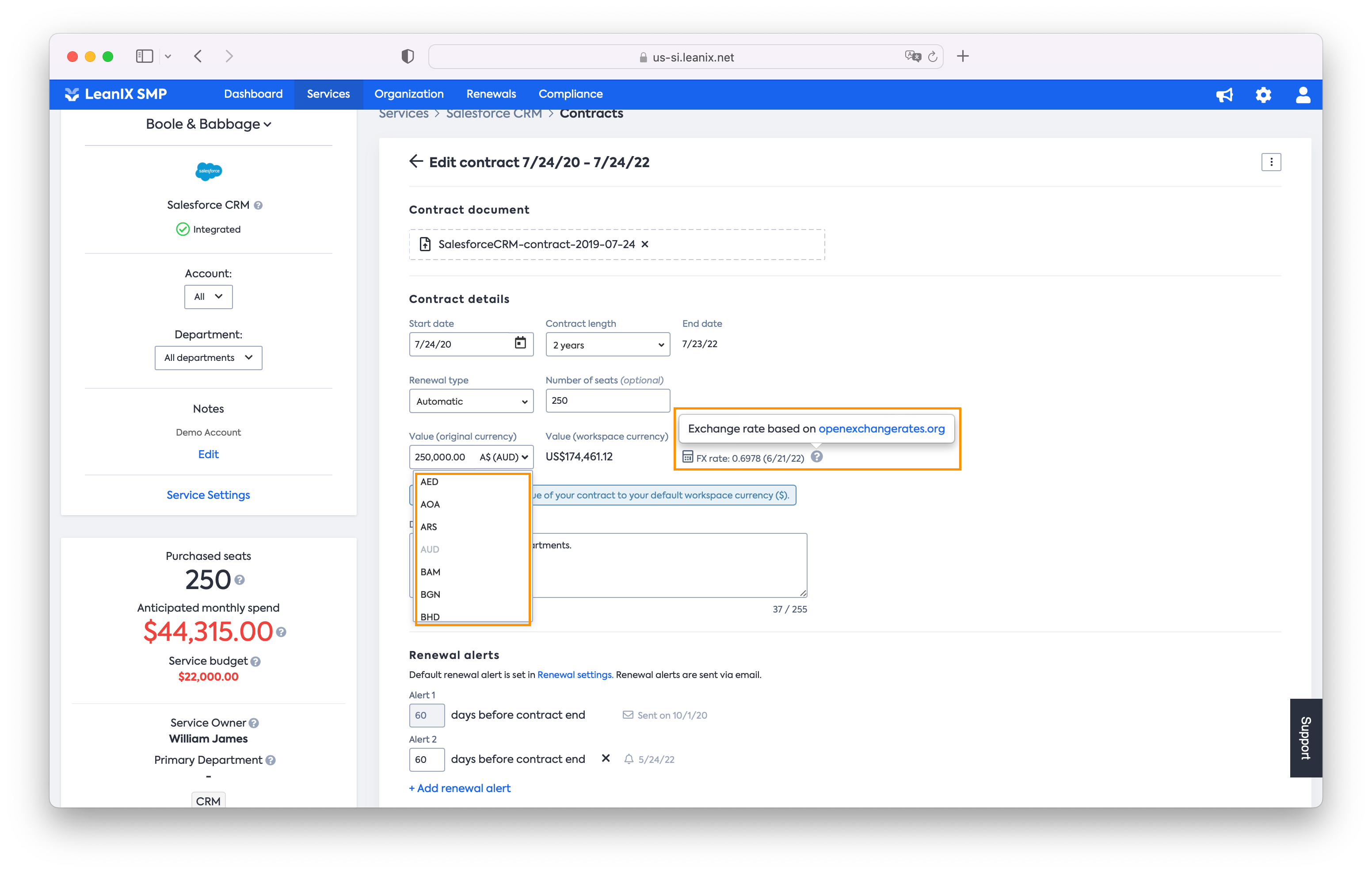Click the back arrow beside Edit contract
Image resolution: width=1372 pixels, height=873 pixels.
416,162
